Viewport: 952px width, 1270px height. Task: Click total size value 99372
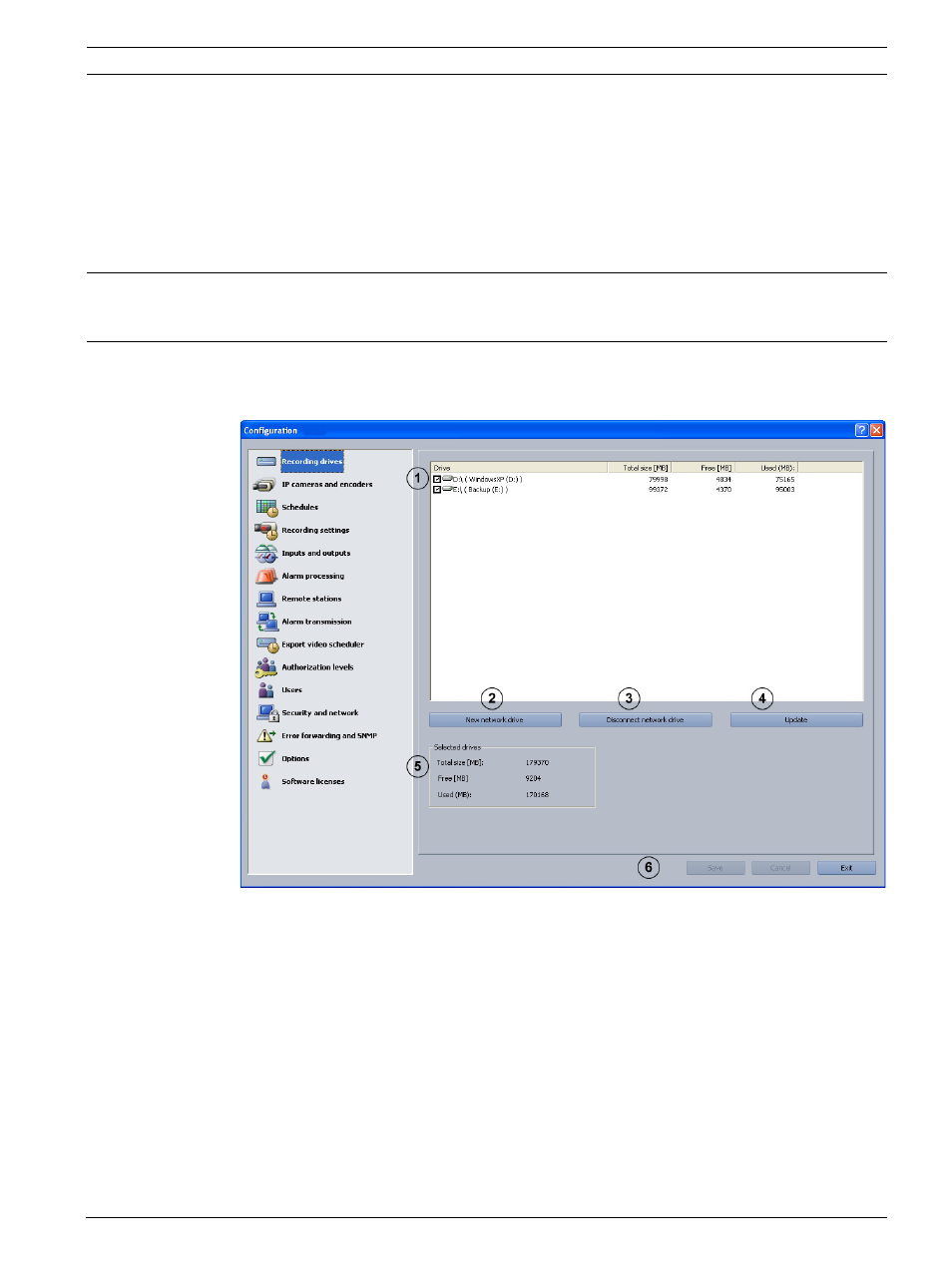[659, 490]
